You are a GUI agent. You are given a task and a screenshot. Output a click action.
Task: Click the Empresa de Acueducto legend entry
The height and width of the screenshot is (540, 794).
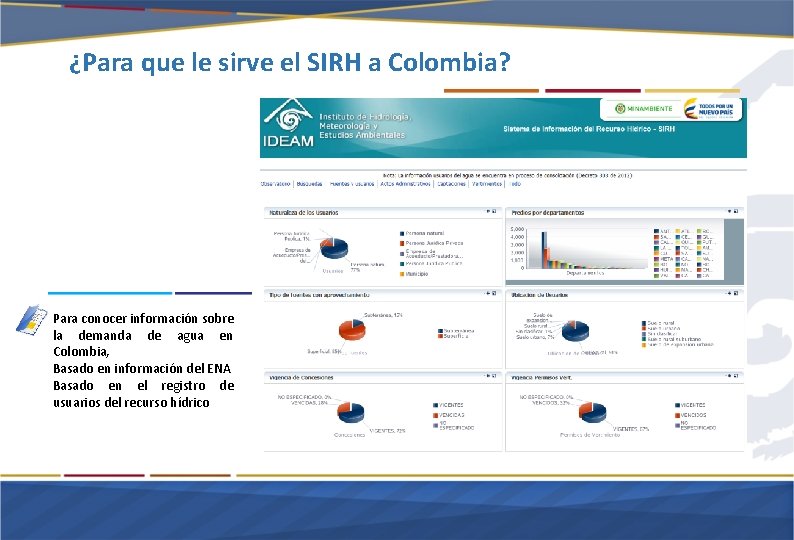pyautogui.click(x=431, y=254)
